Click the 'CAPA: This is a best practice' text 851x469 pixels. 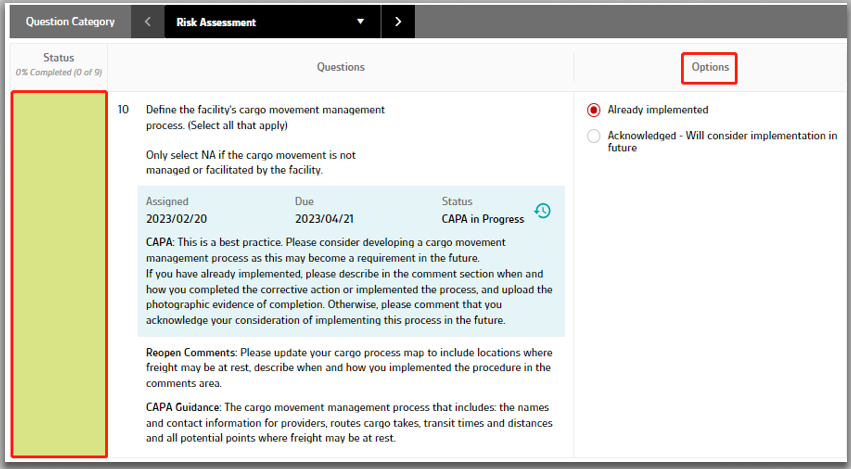pos(349,281)
